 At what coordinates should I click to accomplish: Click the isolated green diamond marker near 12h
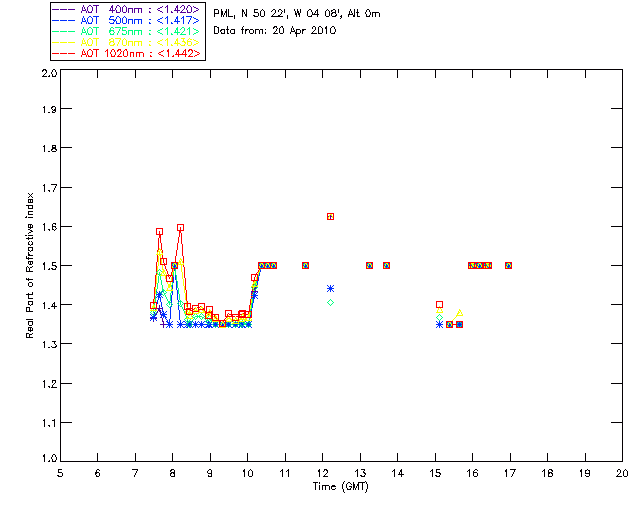click(x=331, y=303)
